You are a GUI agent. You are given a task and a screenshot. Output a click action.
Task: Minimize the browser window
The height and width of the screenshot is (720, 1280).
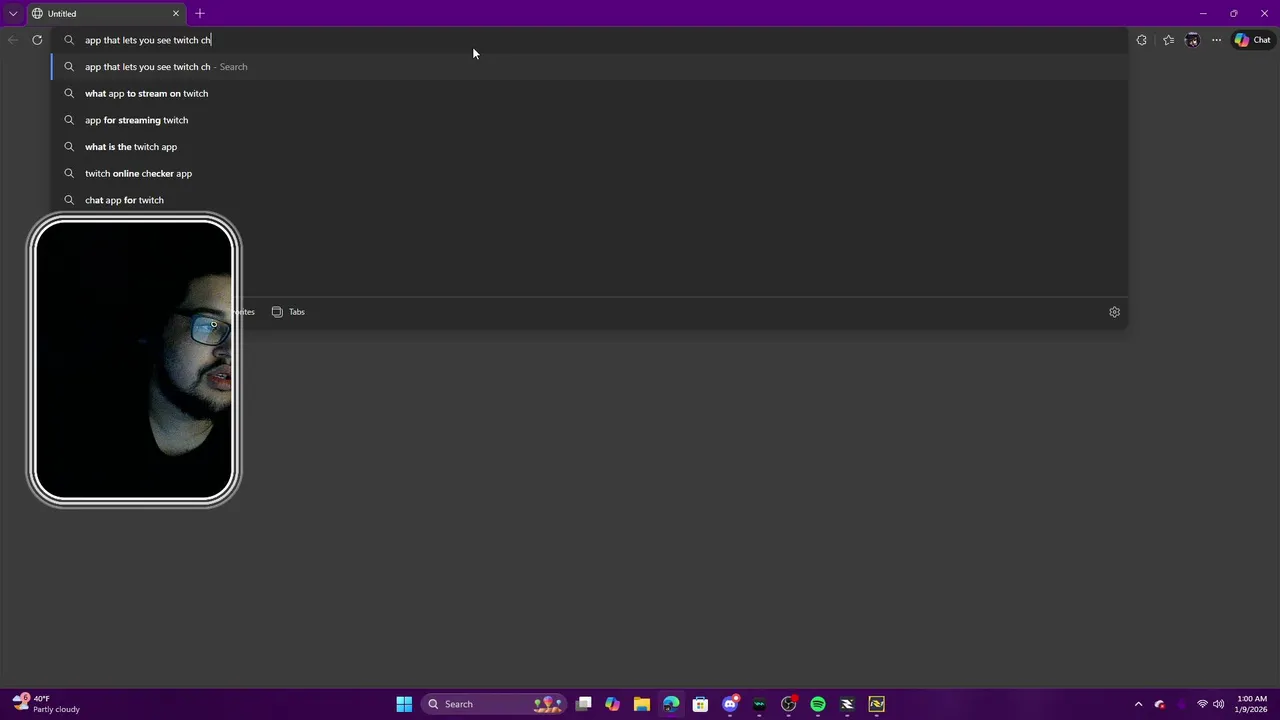pos(1203,13)
